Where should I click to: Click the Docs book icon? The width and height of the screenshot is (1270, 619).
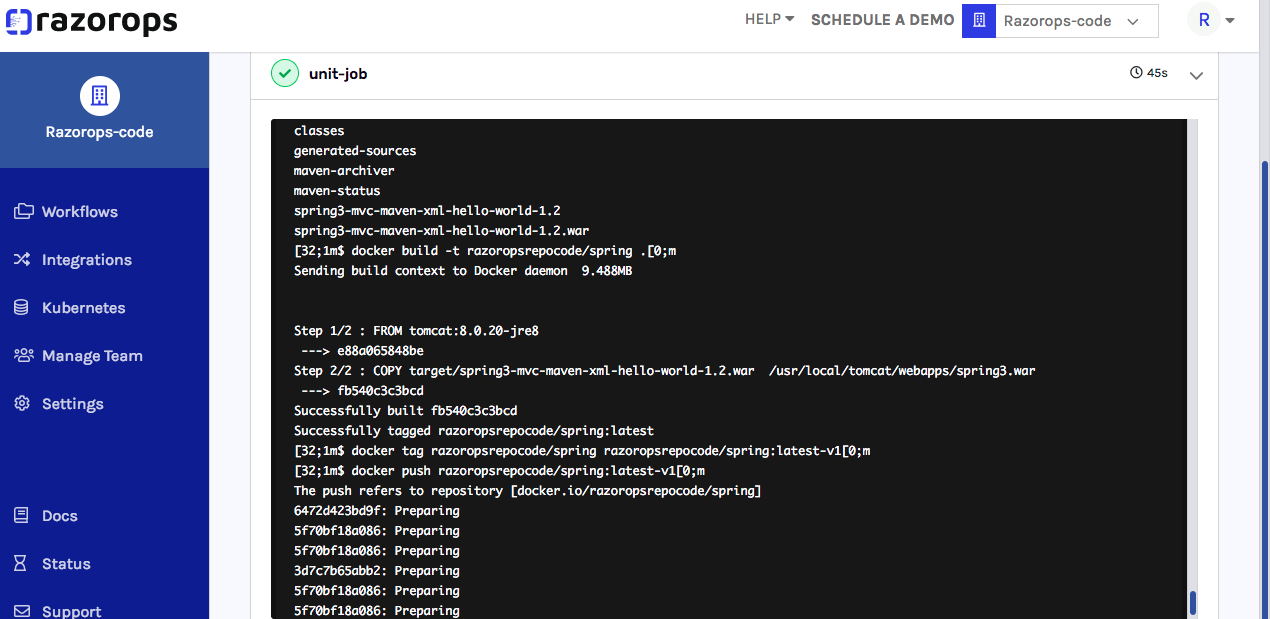pyautogui.click(x=22, y=516)
